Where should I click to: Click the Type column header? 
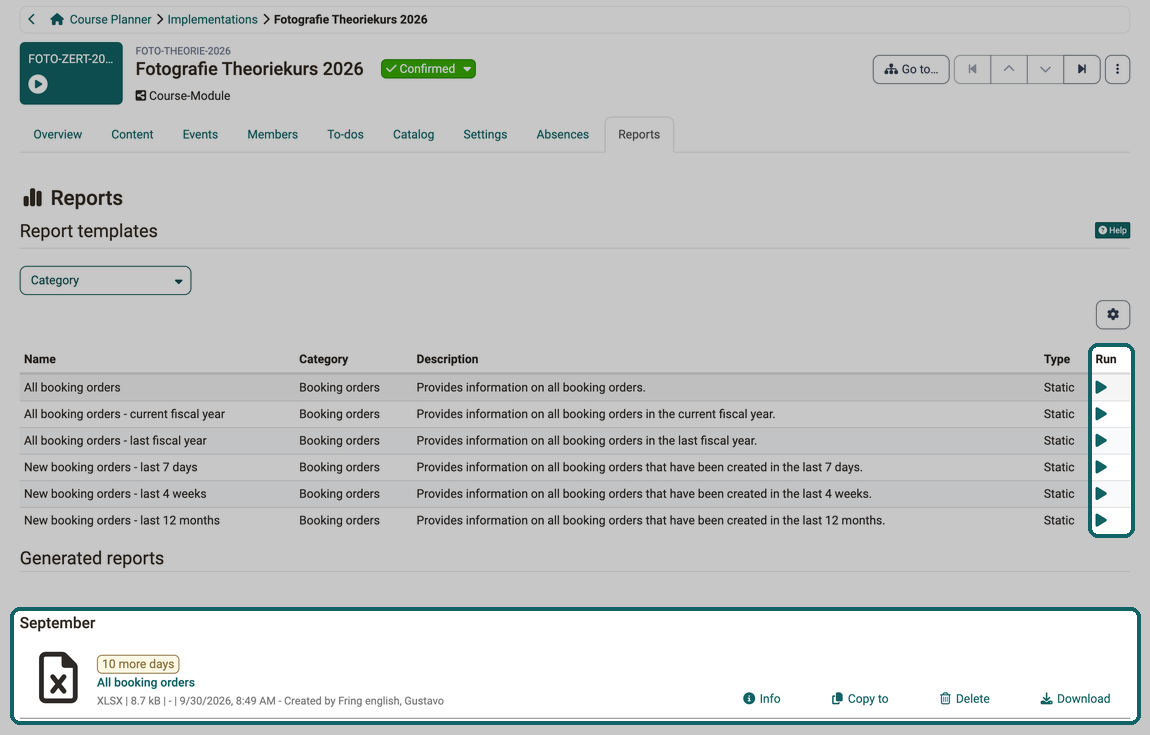point(1057,359)
